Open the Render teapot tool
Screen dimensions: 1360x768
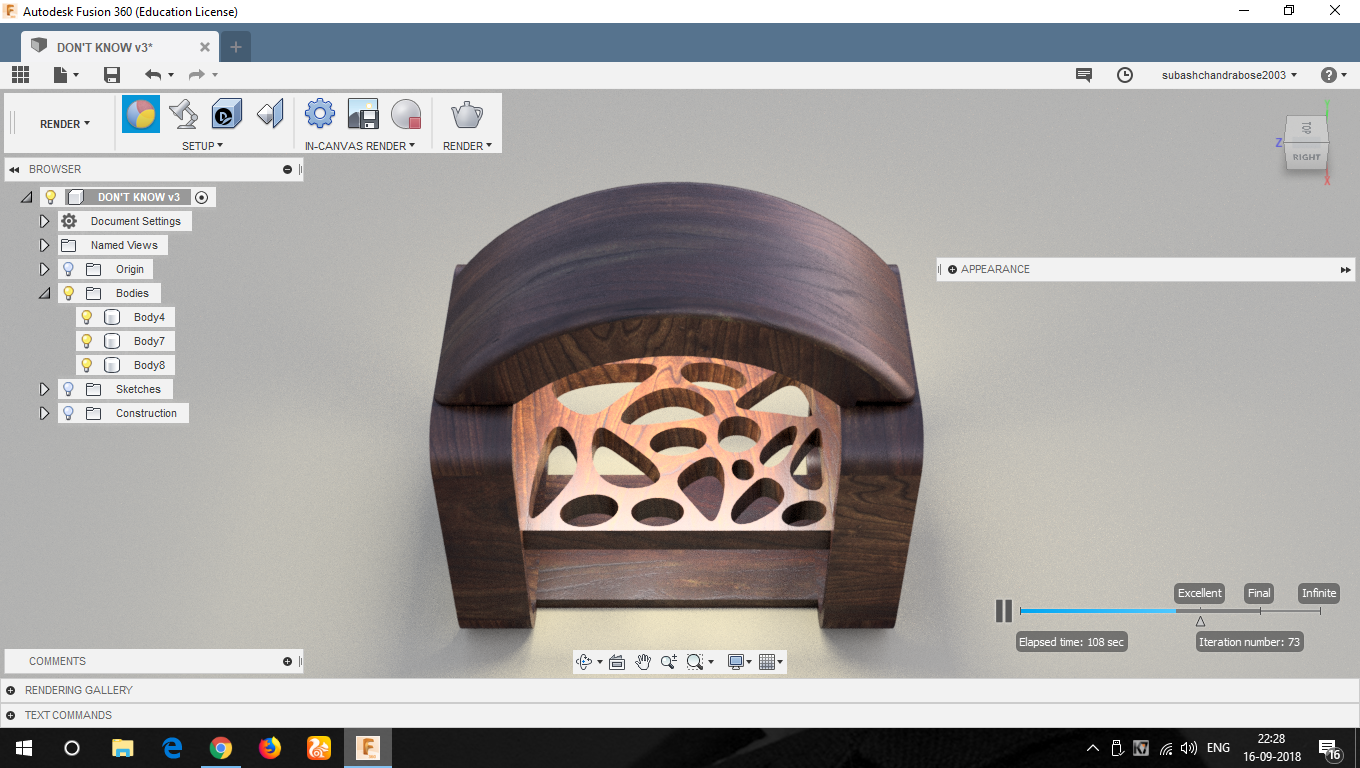(x=465, y=114)
